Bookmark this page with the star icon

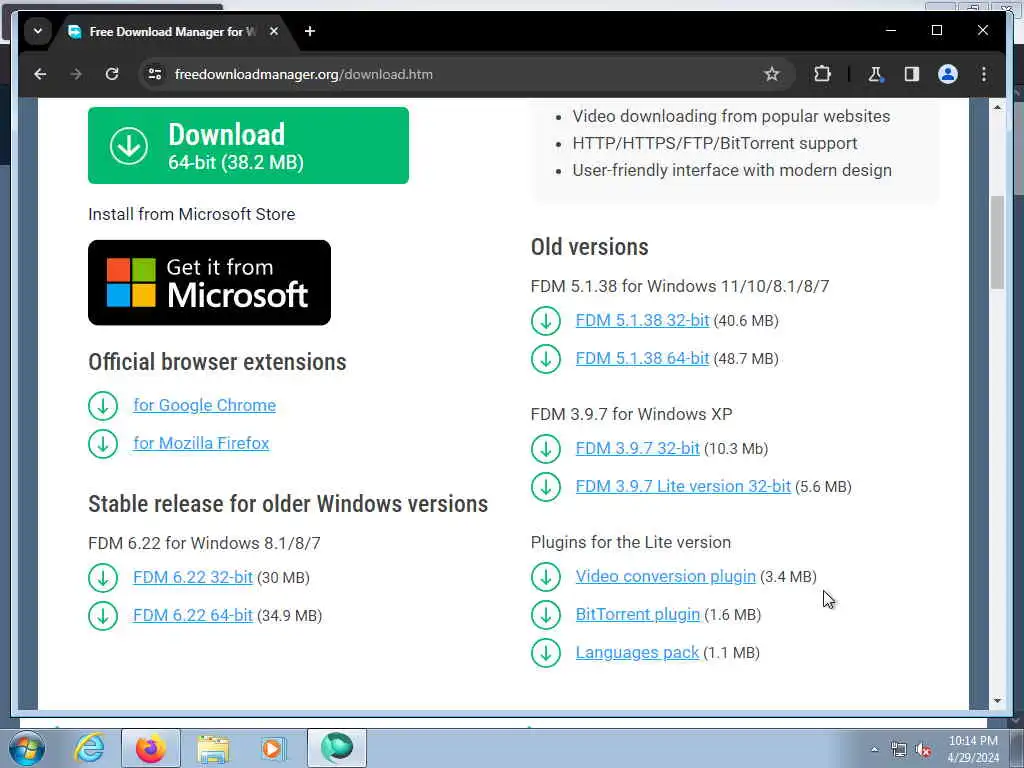tap(771, 74)
